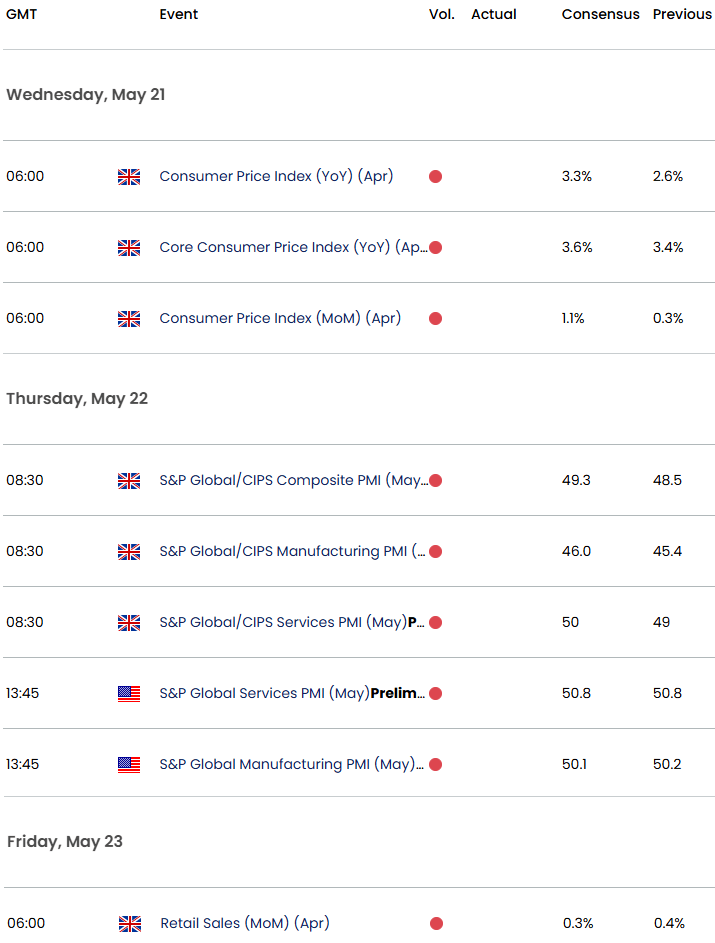Toggle visibility of Manufacturing PMI volatility dot

(x=435, y=551)
